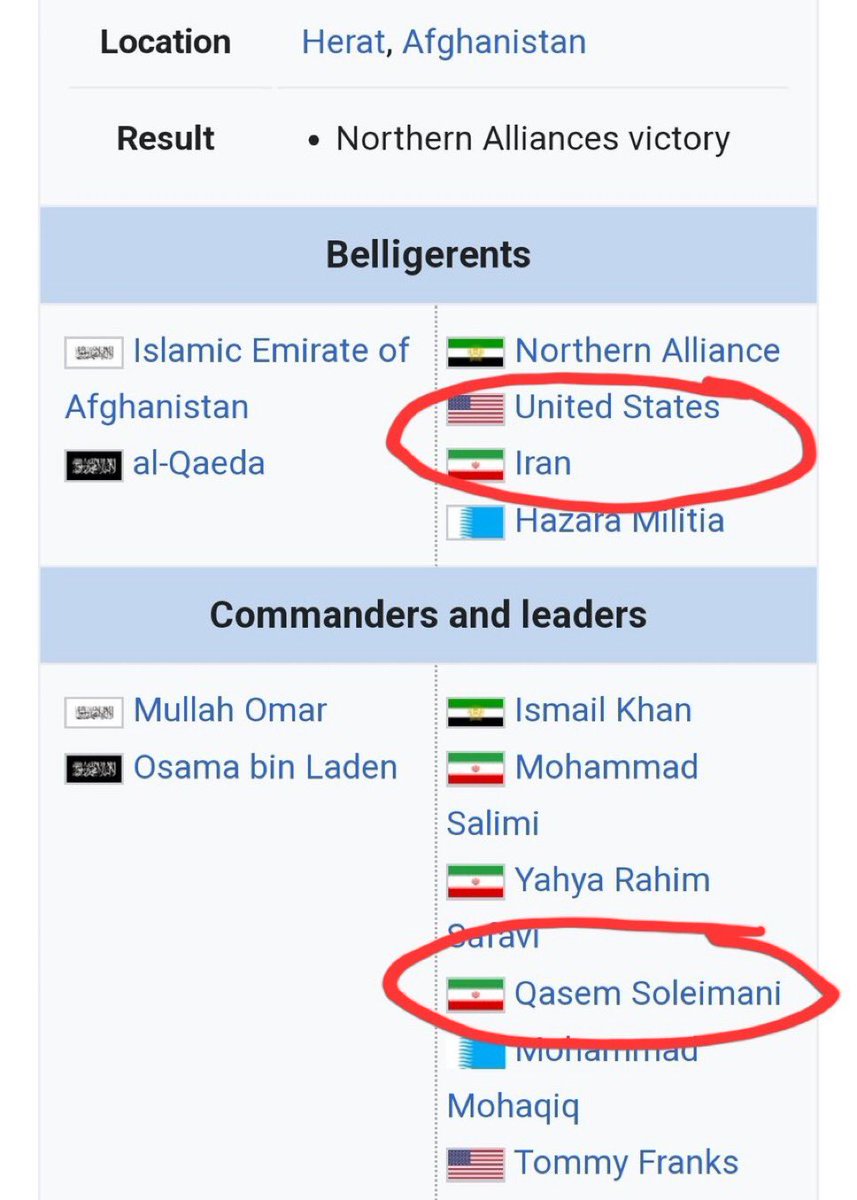Click the flag icon beside Mullah Omar

(x=94, y=712)
